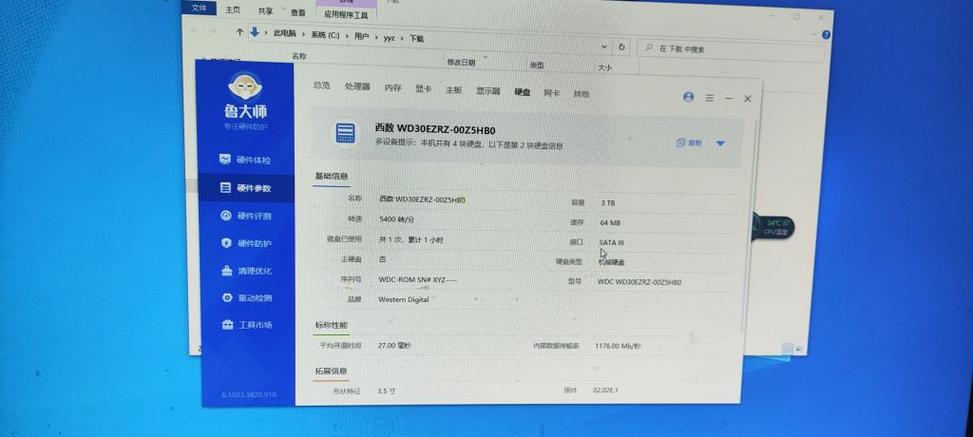
Task: Open the 共享 ribbon tab in Explorer
Action: 265,11
